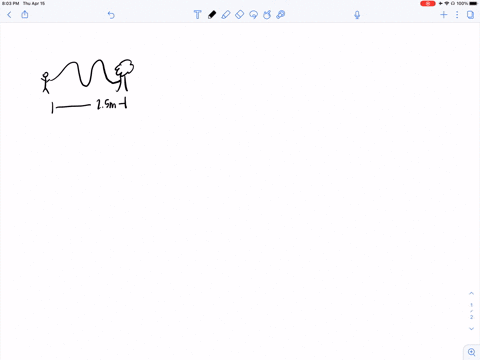Open the three-dot more options menu

point(457,15)
